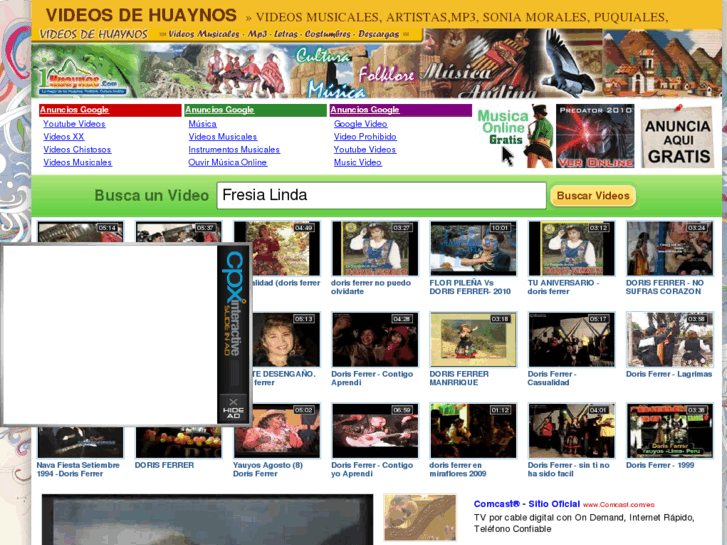Open the 06:59 Contigo yo Aprendi thumbnail
This screenshot has width=727, height=545.
[375, 431]
